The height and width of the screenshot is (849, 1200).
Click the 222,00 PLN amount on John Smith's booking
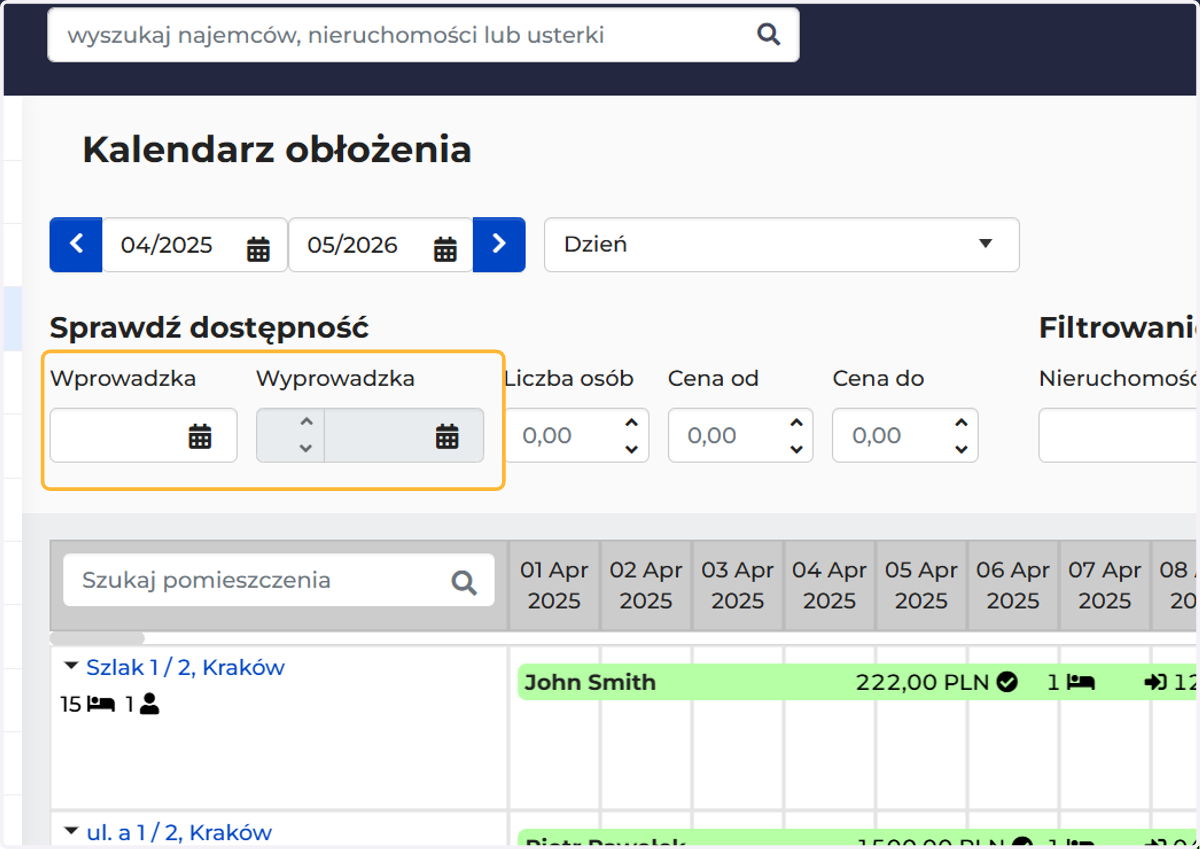(x=922, y=682)
